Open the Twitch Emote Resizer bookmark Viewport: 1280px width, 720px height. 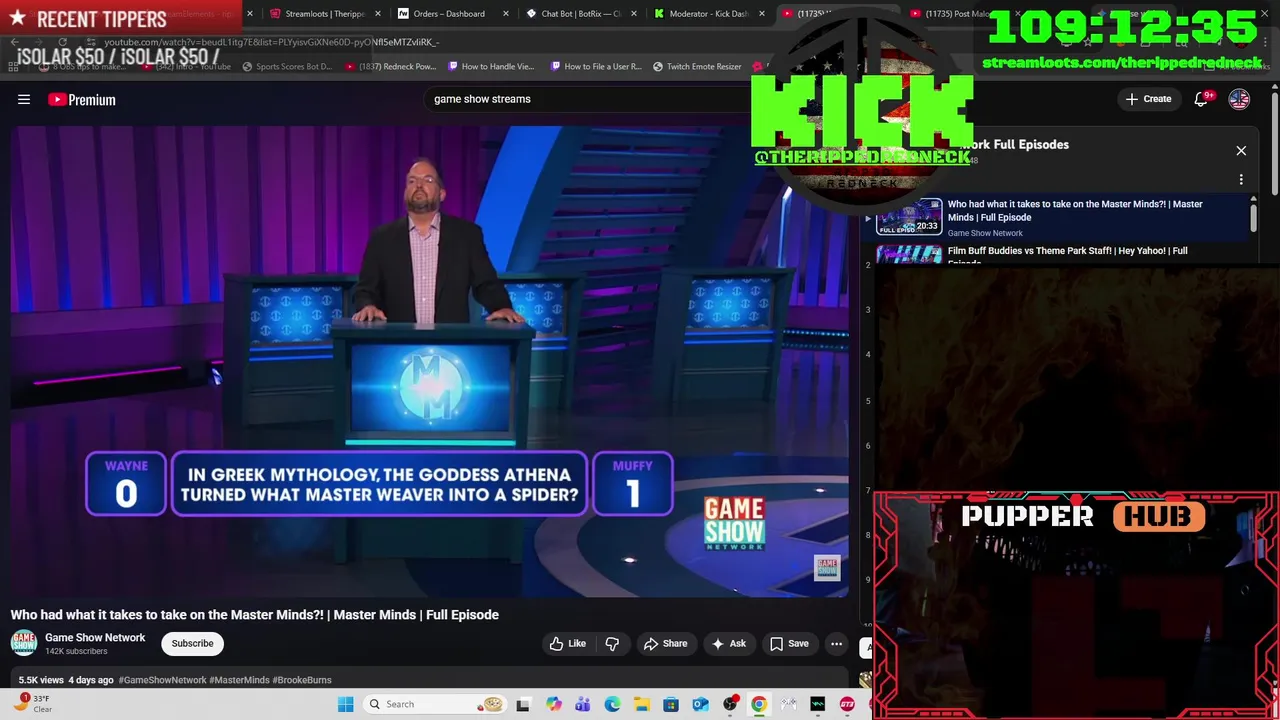(x=697, y=67)
